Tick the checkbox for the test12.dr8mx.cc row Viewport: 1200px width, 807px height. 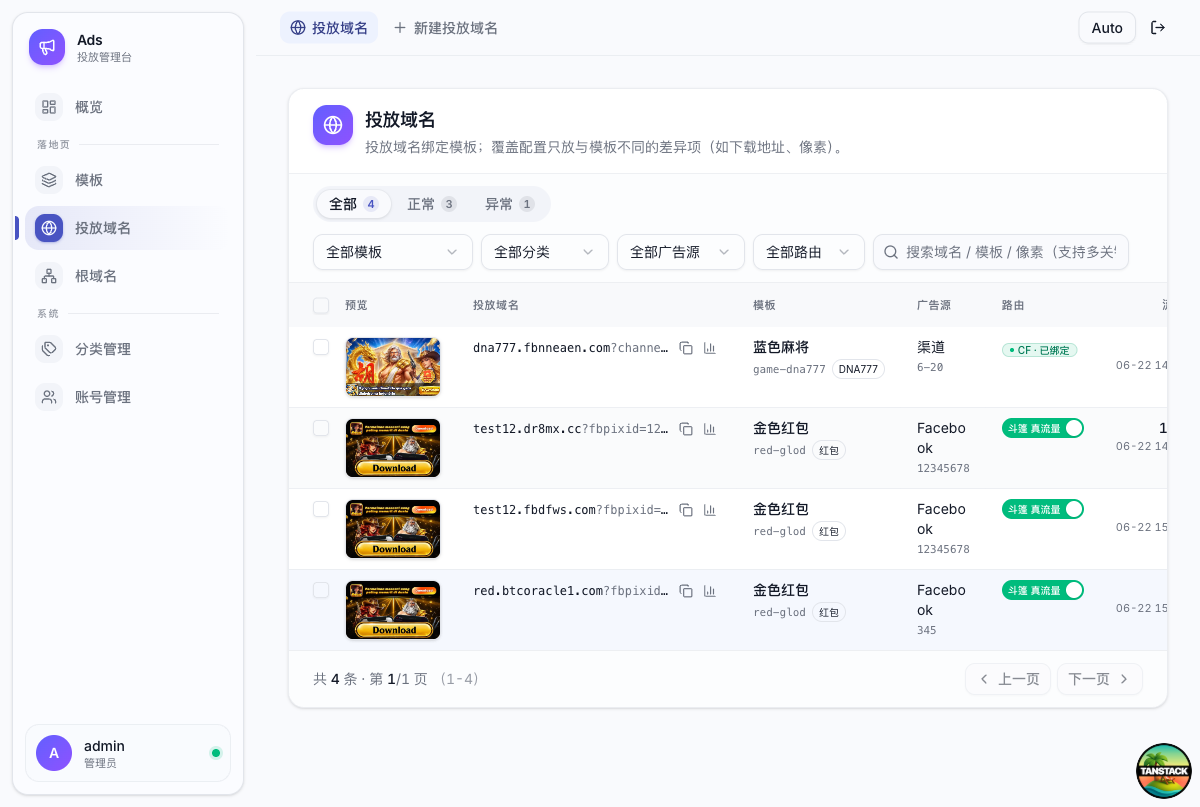pos(321,428)
